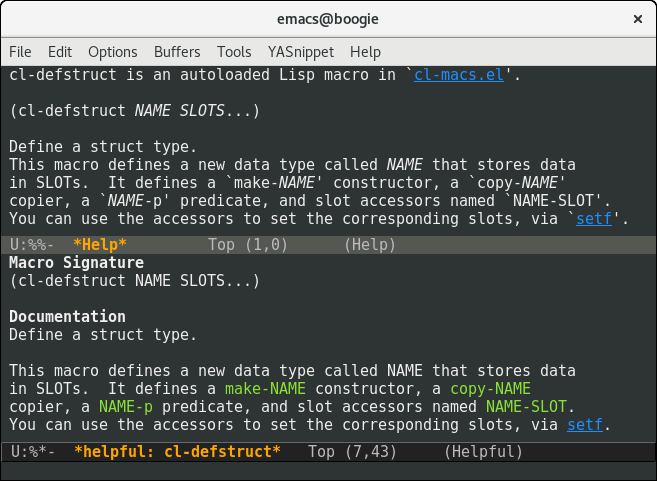The width and height of the screenshot is (657, 481).
Task: Close the emacs window
Action: 638,19
